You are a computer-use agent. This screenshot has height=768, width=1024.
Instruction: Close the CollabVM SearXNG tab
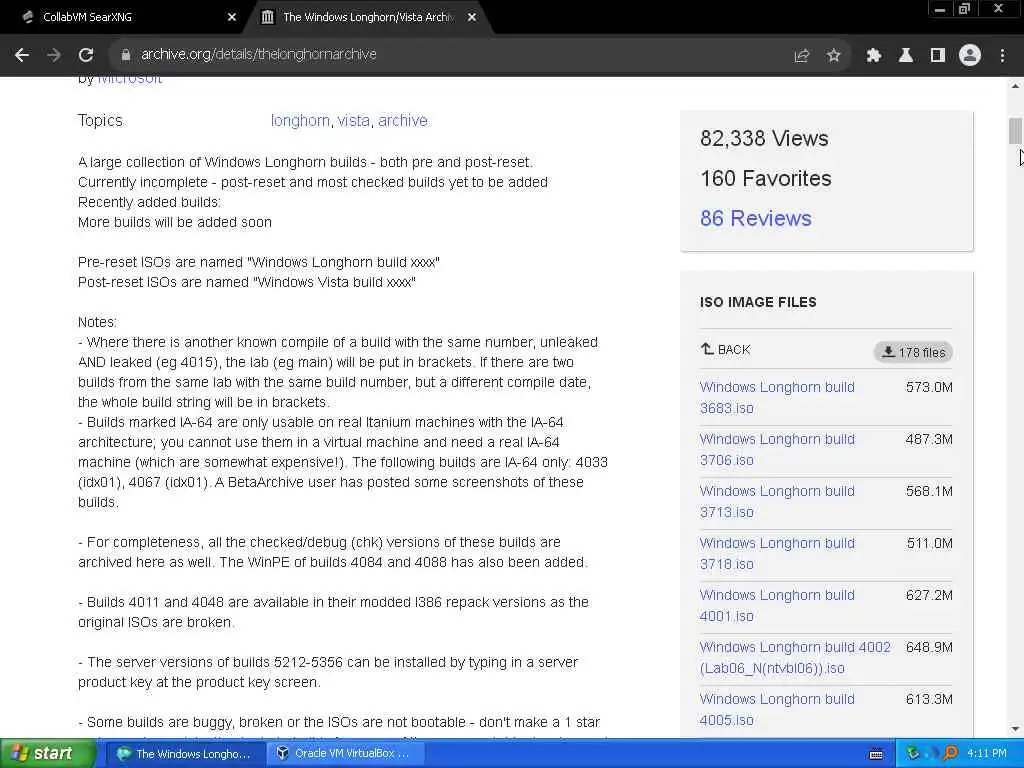(x=232, y=17)
